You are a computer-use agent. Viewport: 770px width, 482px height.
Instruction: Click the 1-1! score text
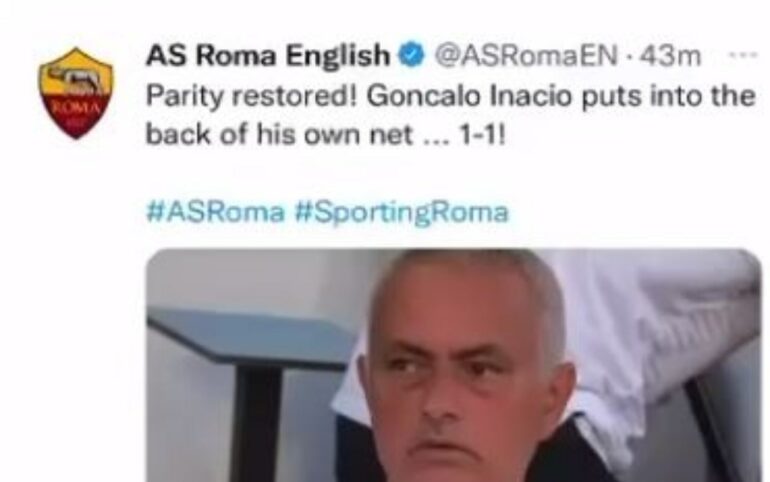coord(481,134)
